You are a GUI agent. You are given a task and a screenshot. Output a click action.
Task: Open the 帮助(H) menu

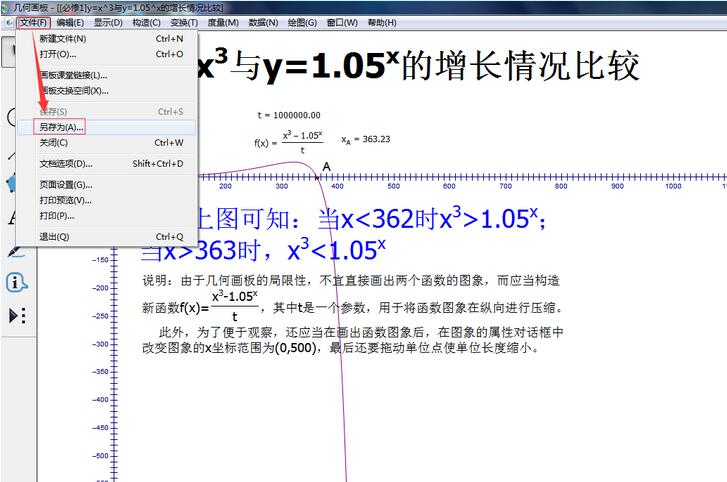382,23
